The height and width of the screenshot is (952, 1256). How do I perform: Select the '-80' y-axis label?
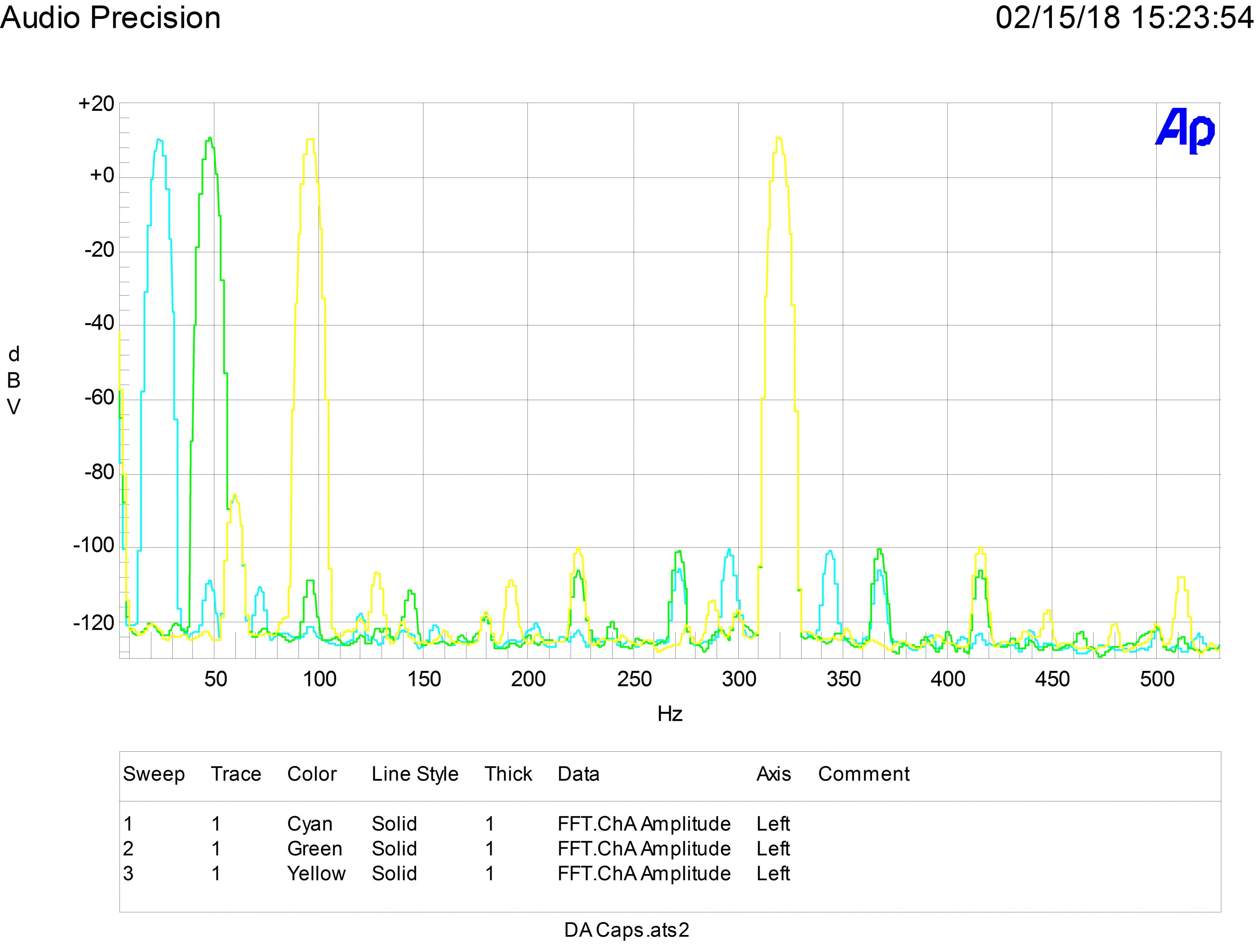[x=99, y=472]
